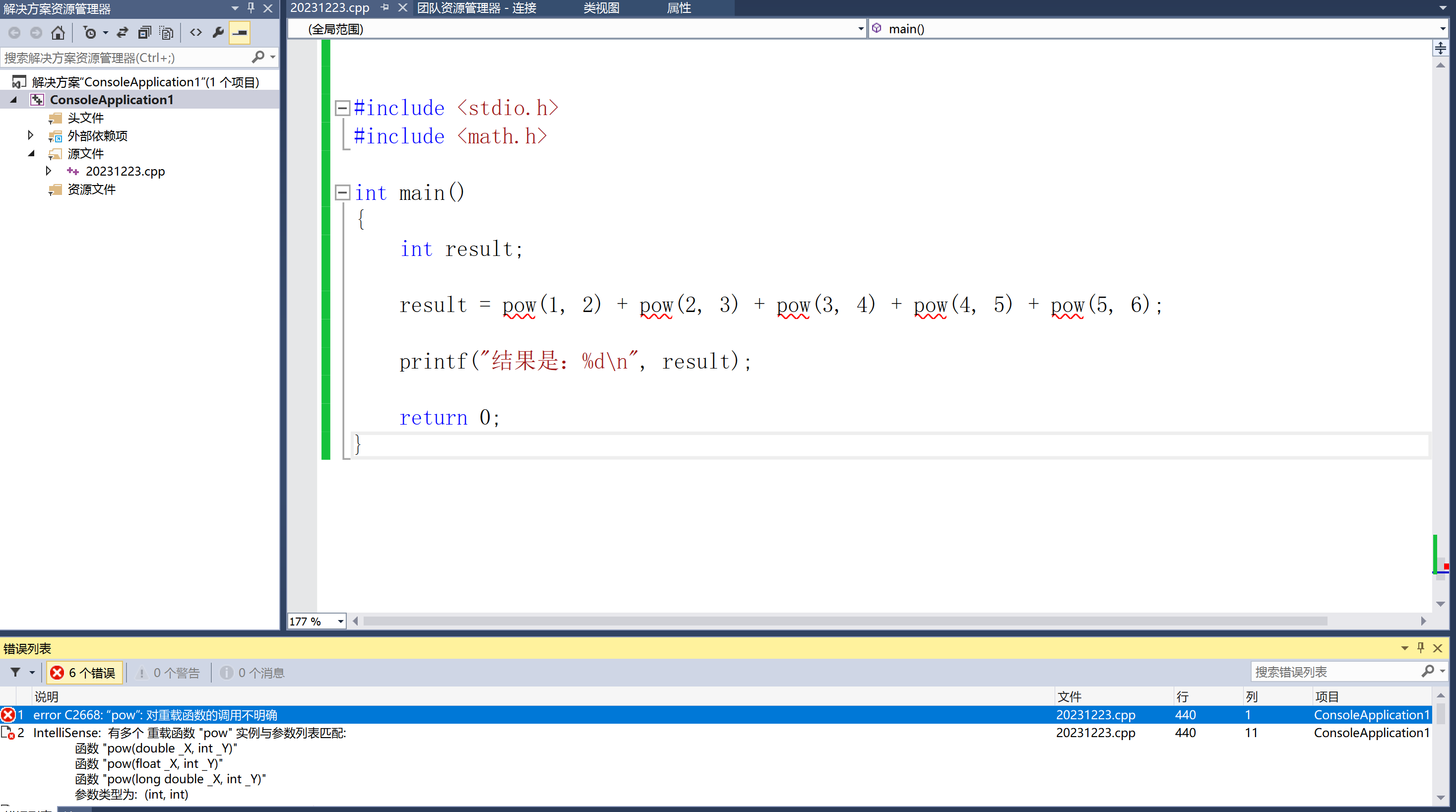Pin the 错误列表 panel
The height and width of the screenshot is (812, 1456).
pyautogui.click(x=1421, y=647)
